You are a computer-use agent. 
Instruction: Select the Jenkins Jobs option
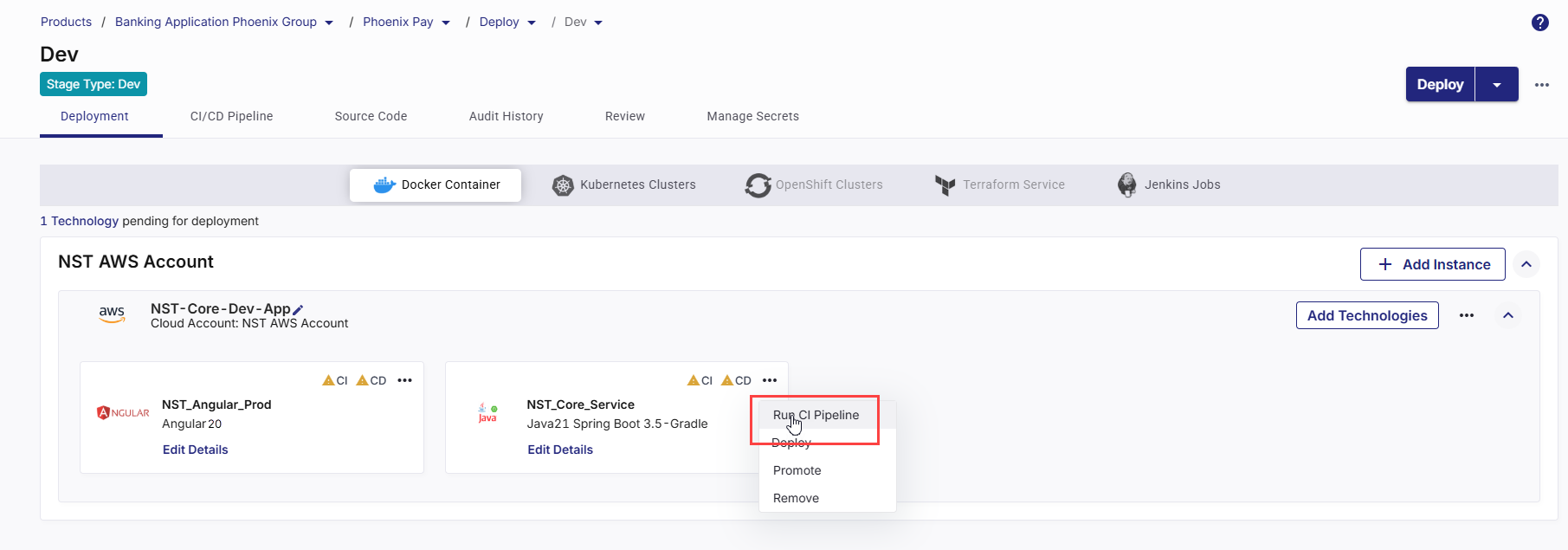pos(1169,184)
